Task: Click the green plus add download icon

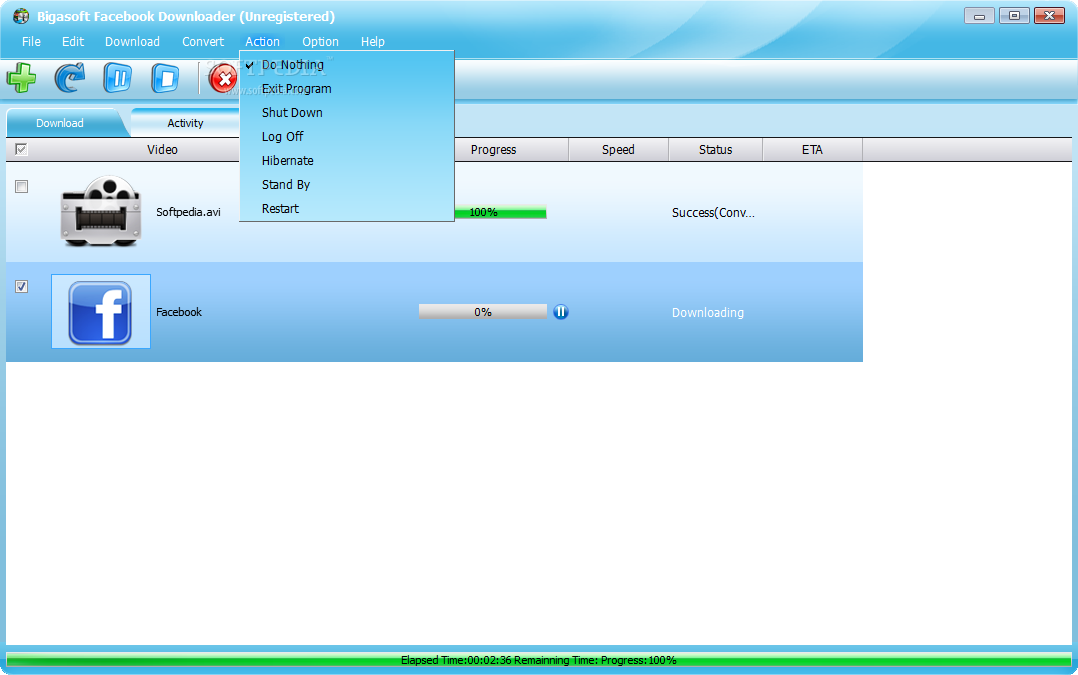Action: tap(21, 78)
